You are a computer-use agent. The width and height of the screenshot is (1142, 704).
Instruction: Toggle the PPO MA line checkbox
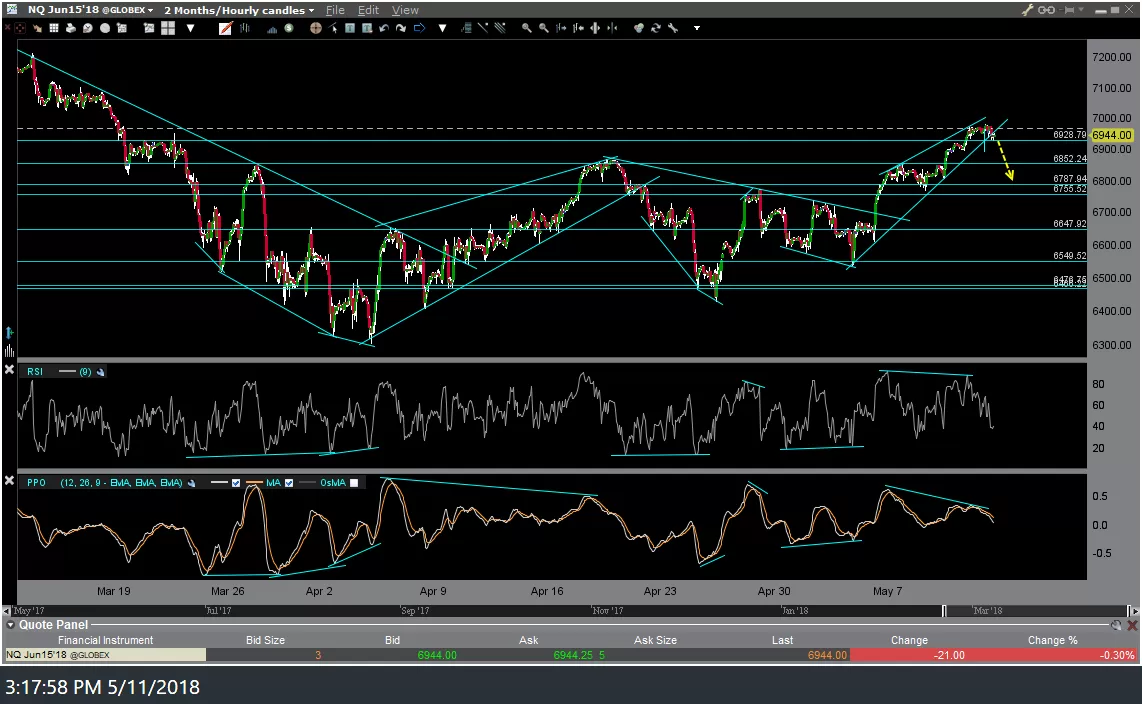point(289,483)
